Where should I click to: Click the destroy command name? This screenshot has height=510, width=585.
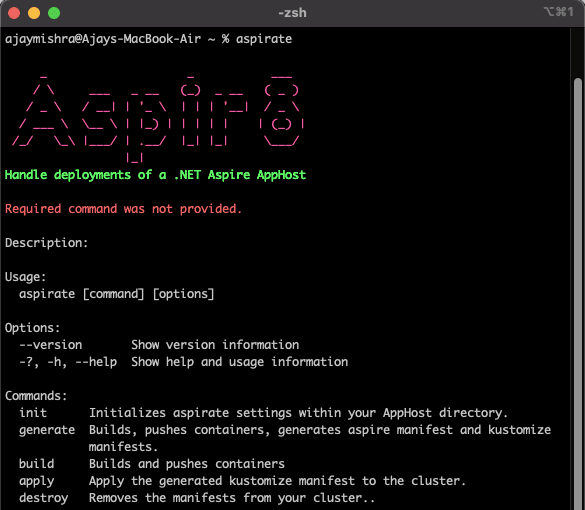[x=44, y=498]
